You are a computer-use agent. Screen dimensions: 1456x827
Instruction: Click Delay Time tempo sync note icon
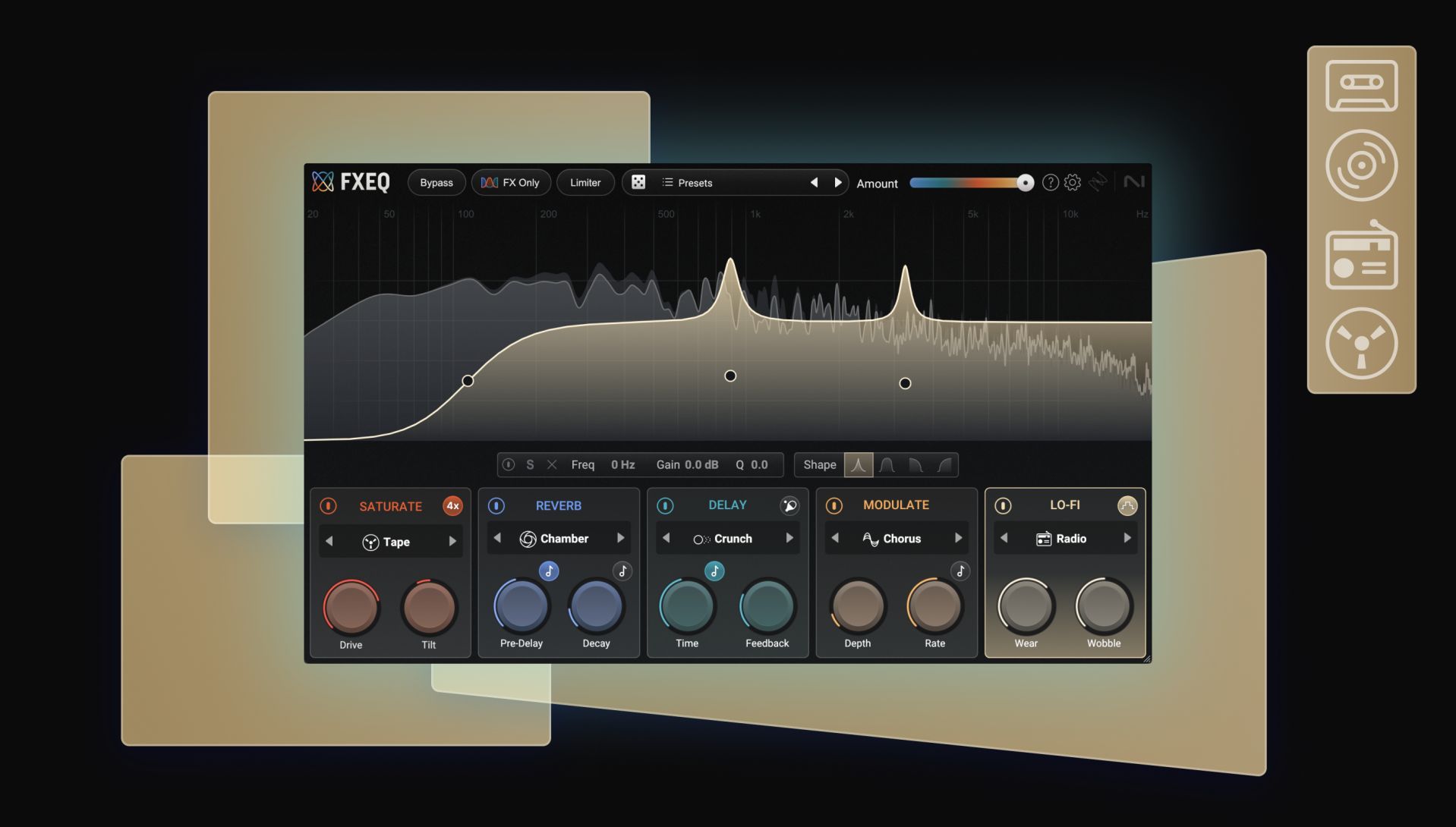click(714, 571)
